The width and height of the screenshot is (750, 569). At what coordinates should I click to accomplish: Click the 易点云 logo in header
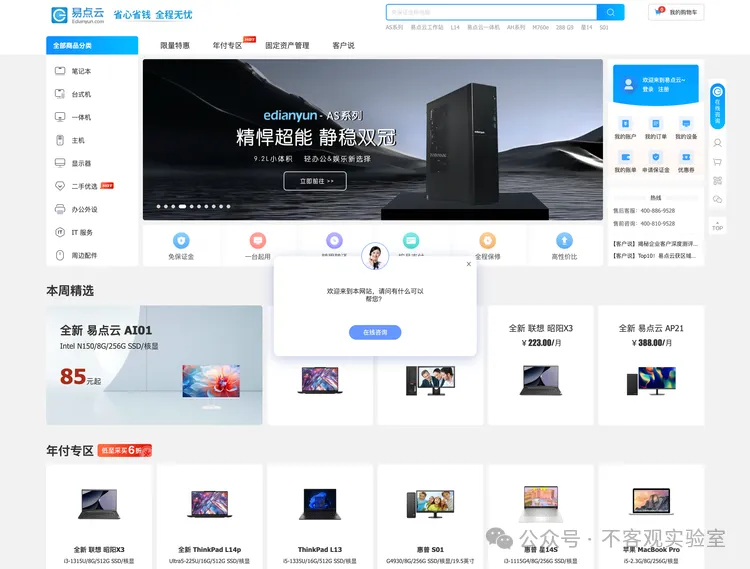pos(78,15)
